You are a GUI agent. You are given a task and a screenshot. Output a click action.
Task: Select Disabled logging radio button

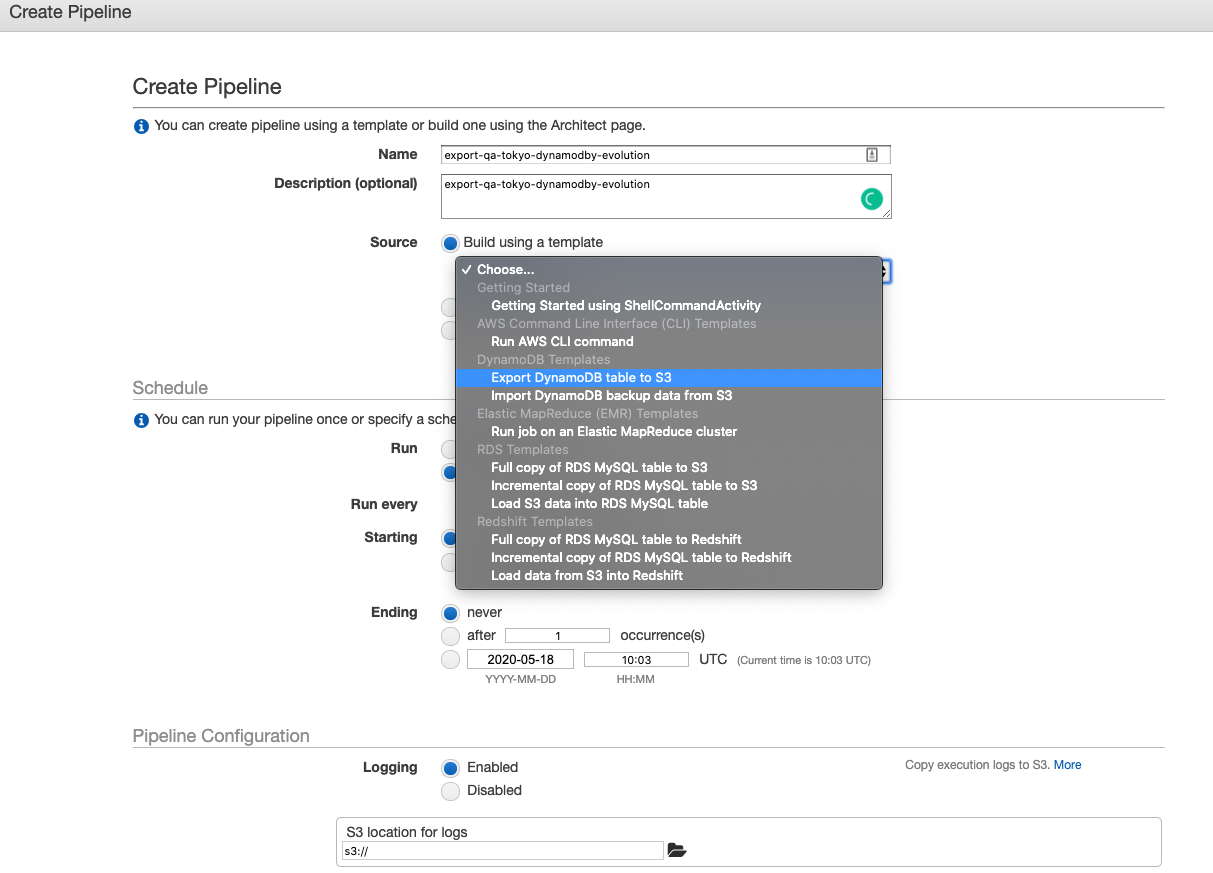[450, 791]
